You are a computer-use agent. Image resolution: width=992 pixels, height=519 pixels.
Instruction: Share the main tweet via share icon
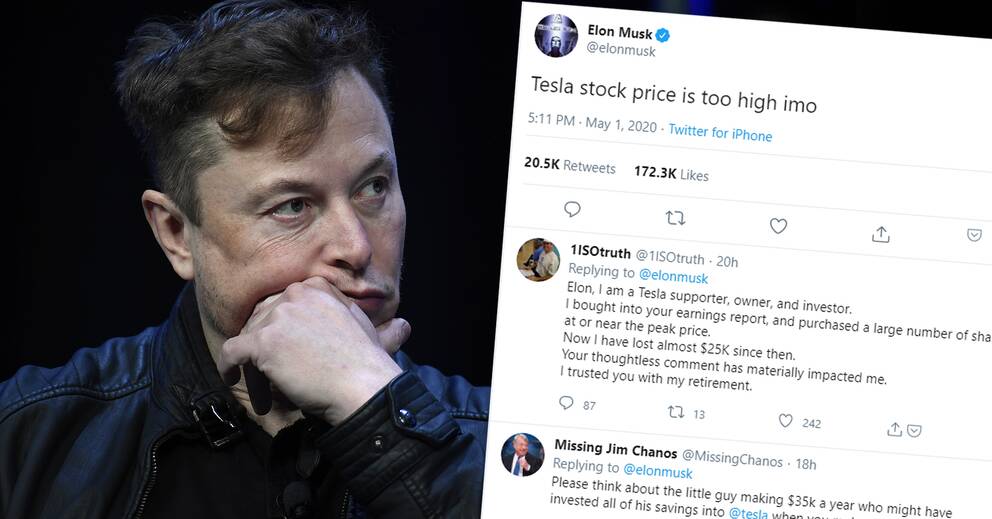click(x=881, y=233)
